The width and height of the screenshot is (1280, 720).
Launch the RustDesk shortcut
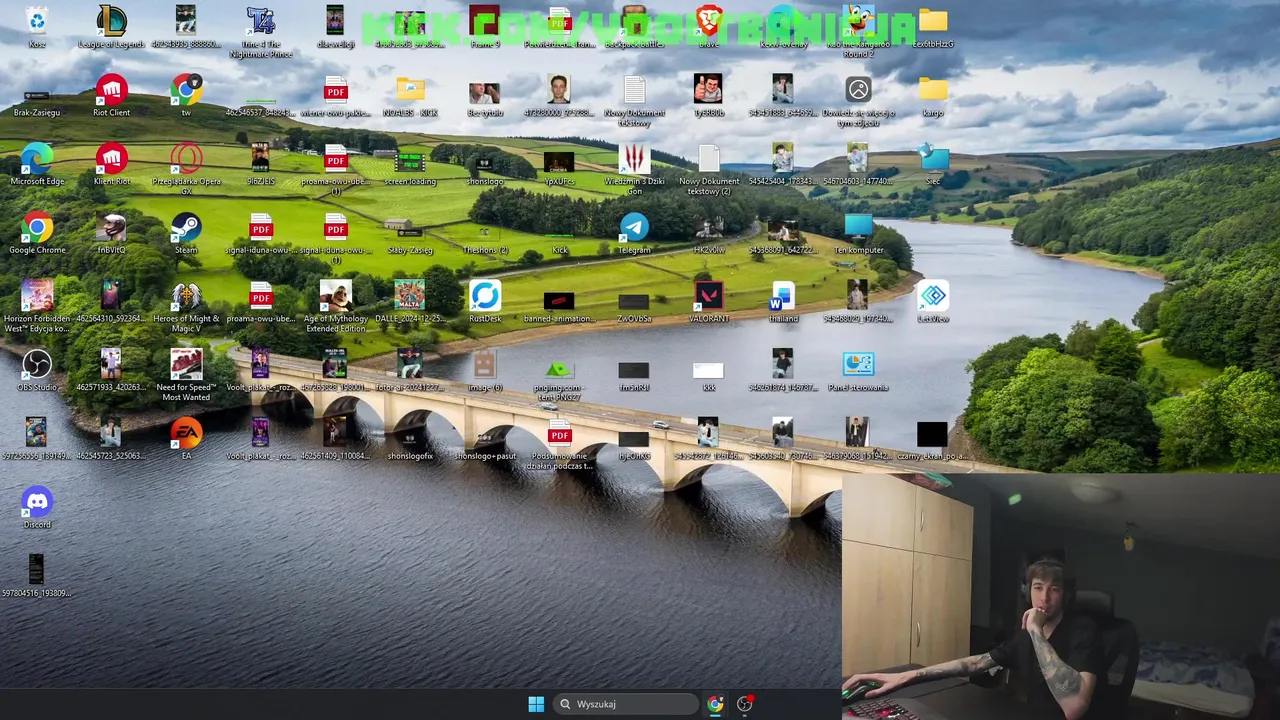click(x=485, y=301)
